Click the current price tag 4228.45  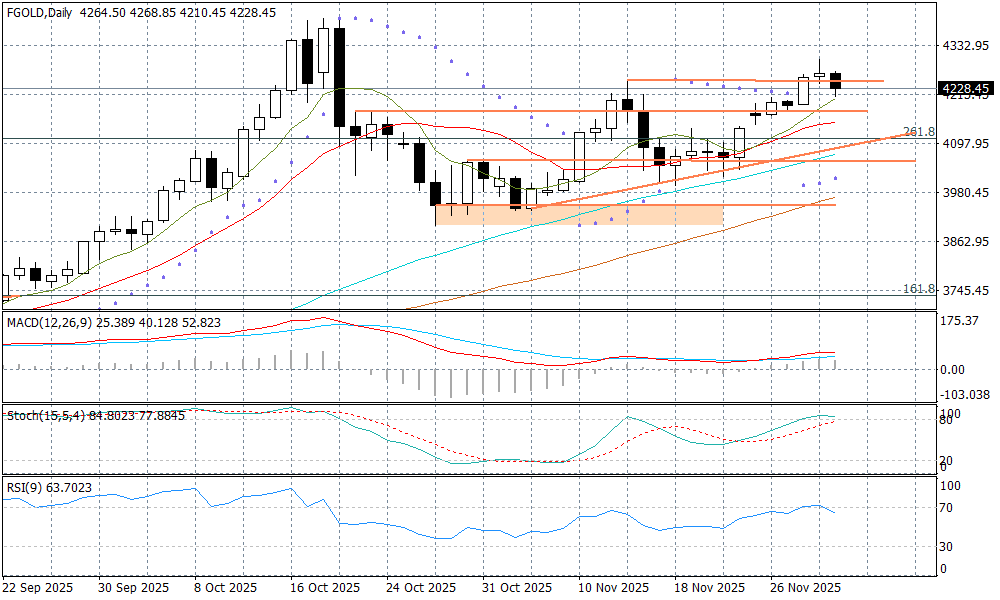tap(965, 89)
